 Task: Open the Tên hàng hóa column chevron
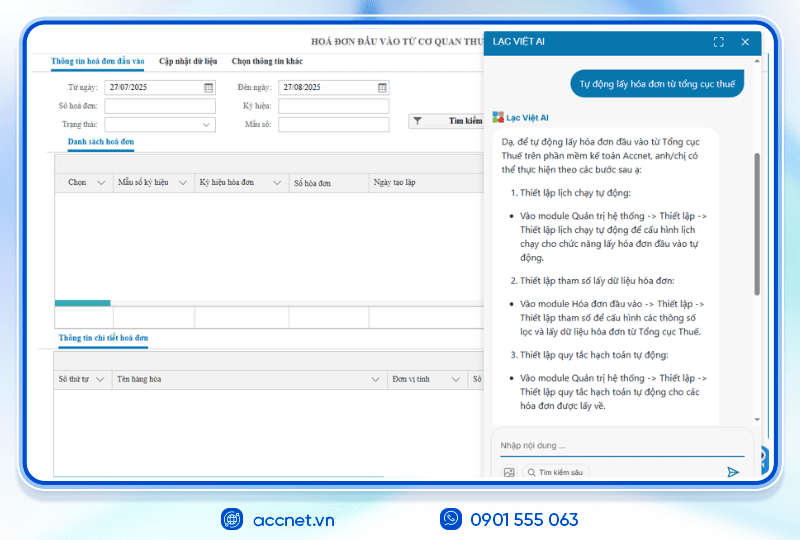point(376,379)
